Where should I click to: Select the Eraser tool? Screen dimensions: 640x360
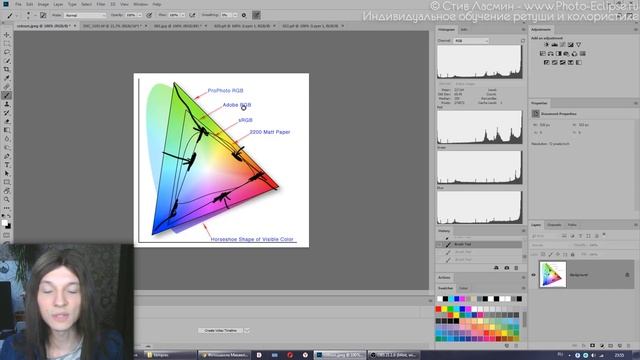click(7, 121)
